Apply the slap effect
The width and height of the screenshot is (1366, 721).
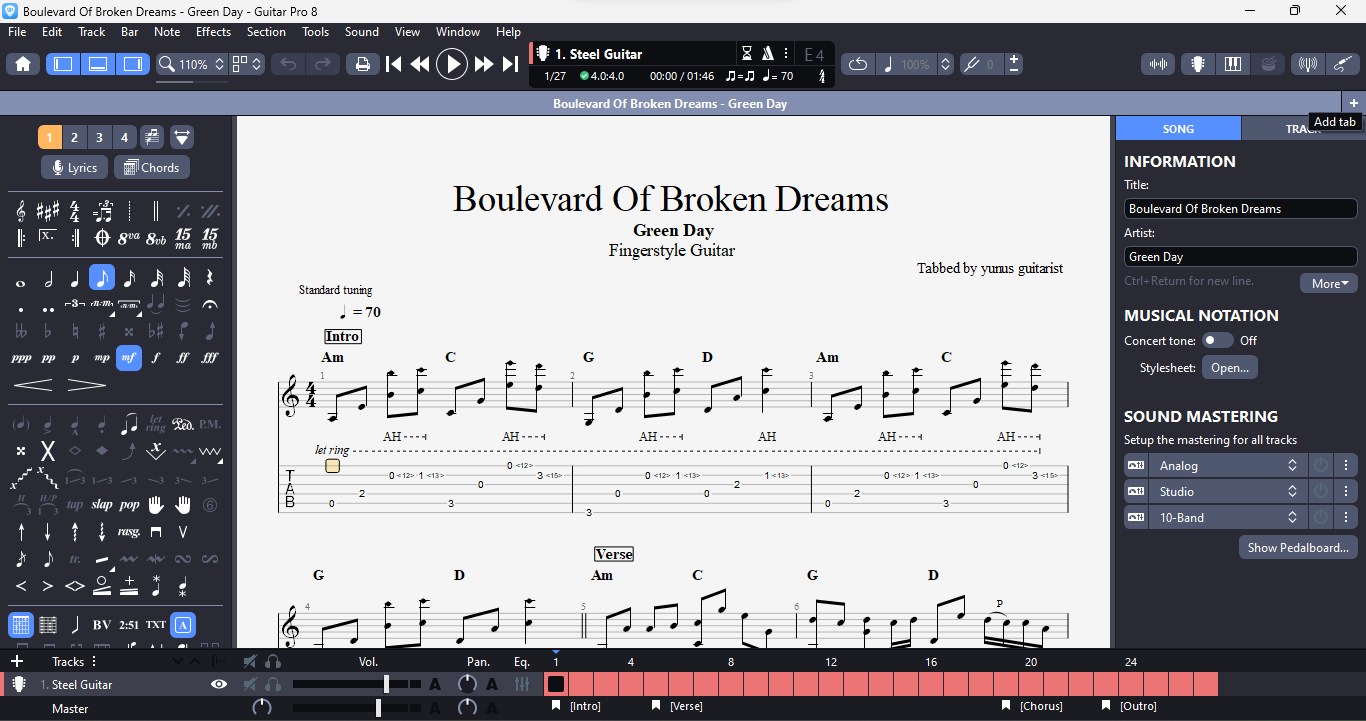click(x=102, y=505)
